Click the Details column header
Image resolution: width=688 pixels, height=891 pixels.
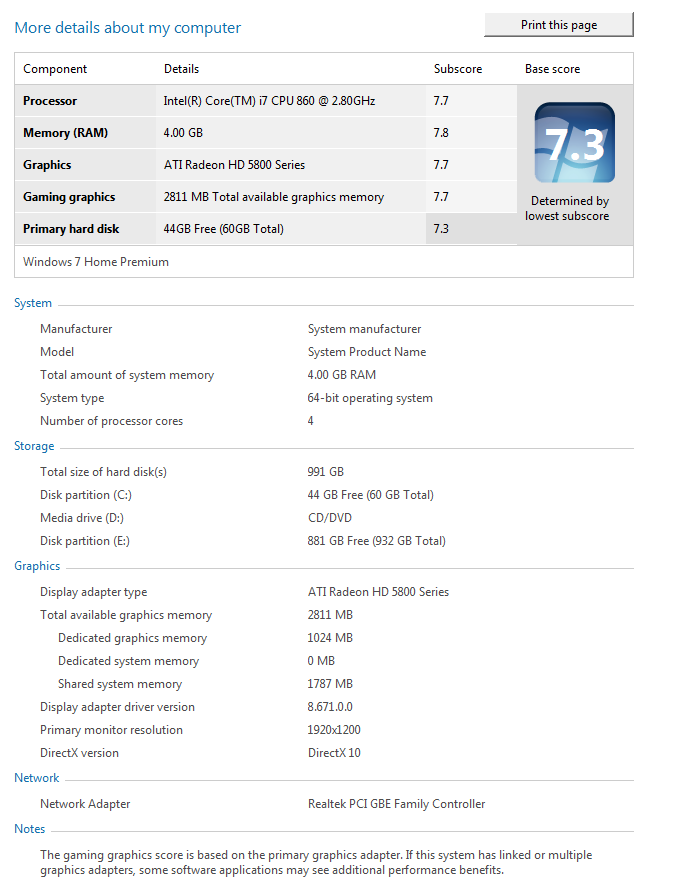(181, 69)
